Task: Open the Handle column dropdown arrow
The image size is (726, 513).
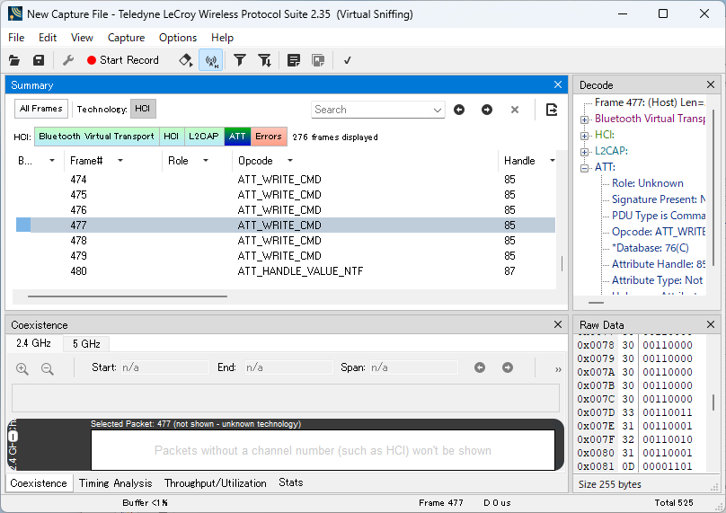Action: [x=552, y=161]
